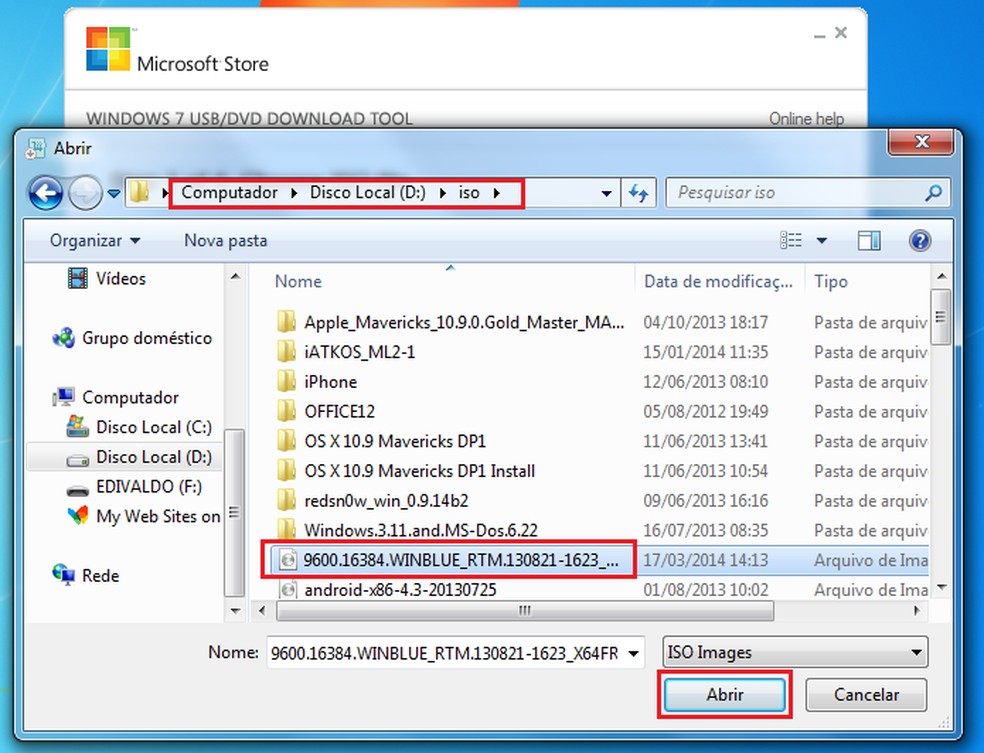Select the android-x86-4.3-20130725 ISO file

[400, 590]
